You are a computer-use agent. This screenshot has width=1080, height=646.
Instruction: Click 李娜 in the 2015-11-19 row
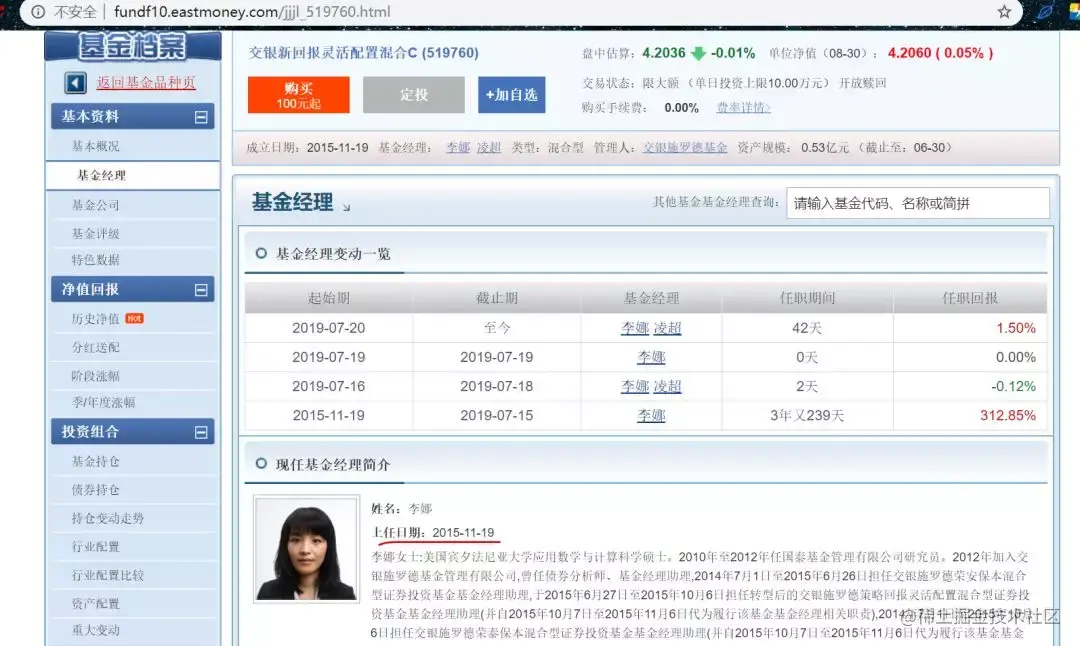tap(651, 415)
